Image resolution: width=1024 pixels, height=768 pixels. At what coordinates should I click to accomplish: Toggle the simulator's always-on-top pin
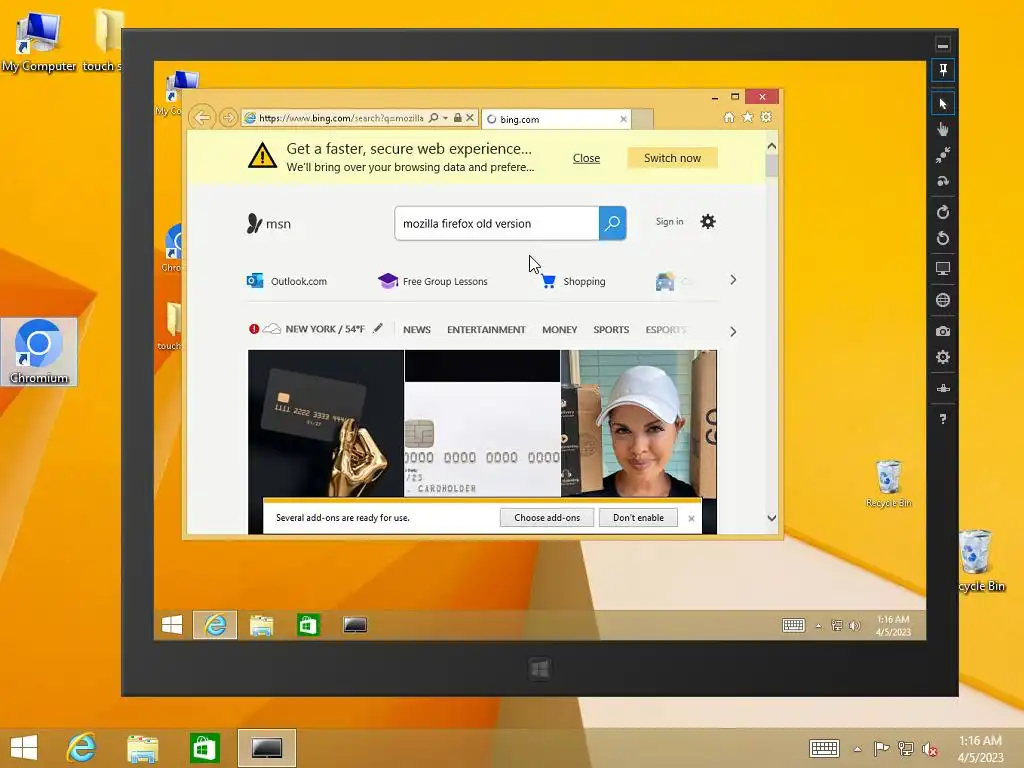(943, 70)
